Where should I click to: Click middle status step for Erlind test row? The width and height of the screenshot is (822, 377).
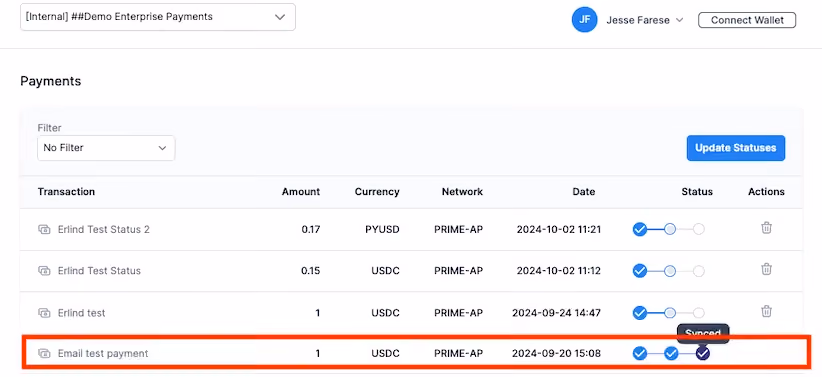point(670,313)
